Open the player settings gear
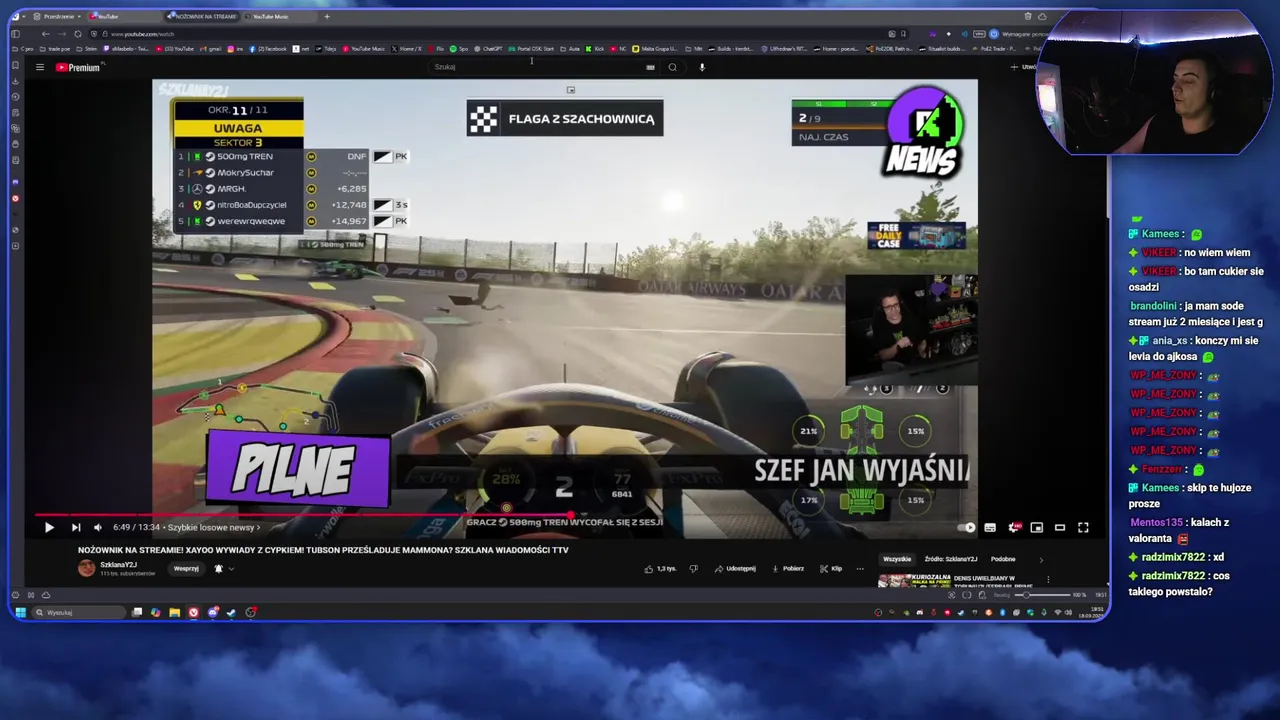This screenshot has height=720, width=1280. pyautogui.click(x=1014, y=527)
